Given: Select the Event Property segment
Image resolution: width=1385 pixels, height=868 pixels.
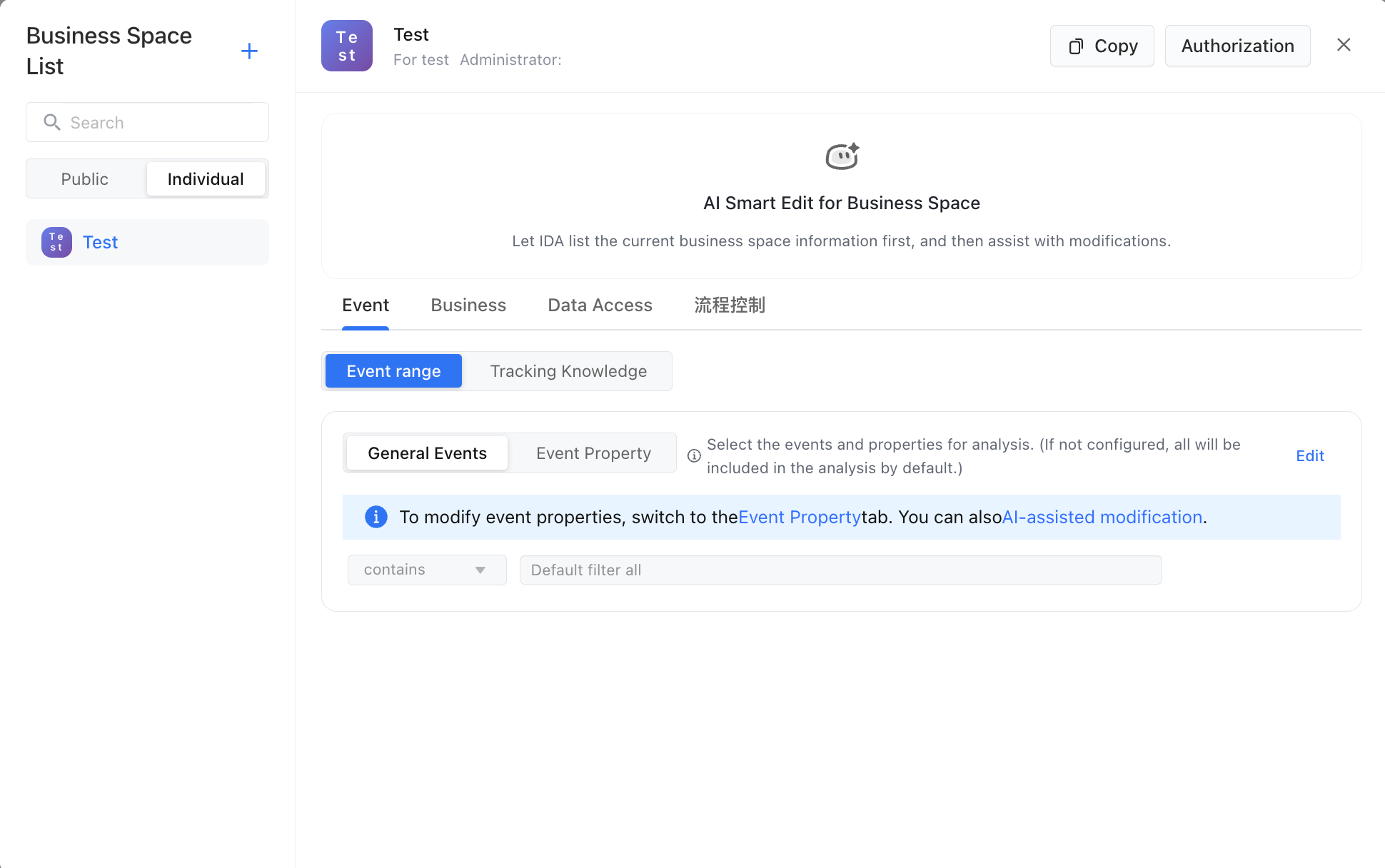Looking at the screenshot, I should coord(593,453).
